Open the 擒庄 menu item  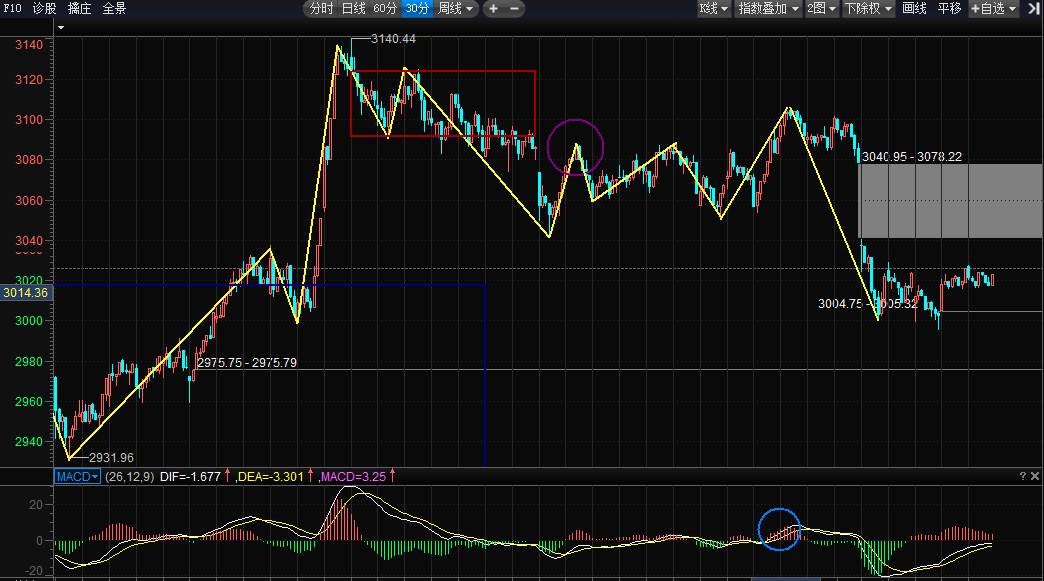[79, 9]
